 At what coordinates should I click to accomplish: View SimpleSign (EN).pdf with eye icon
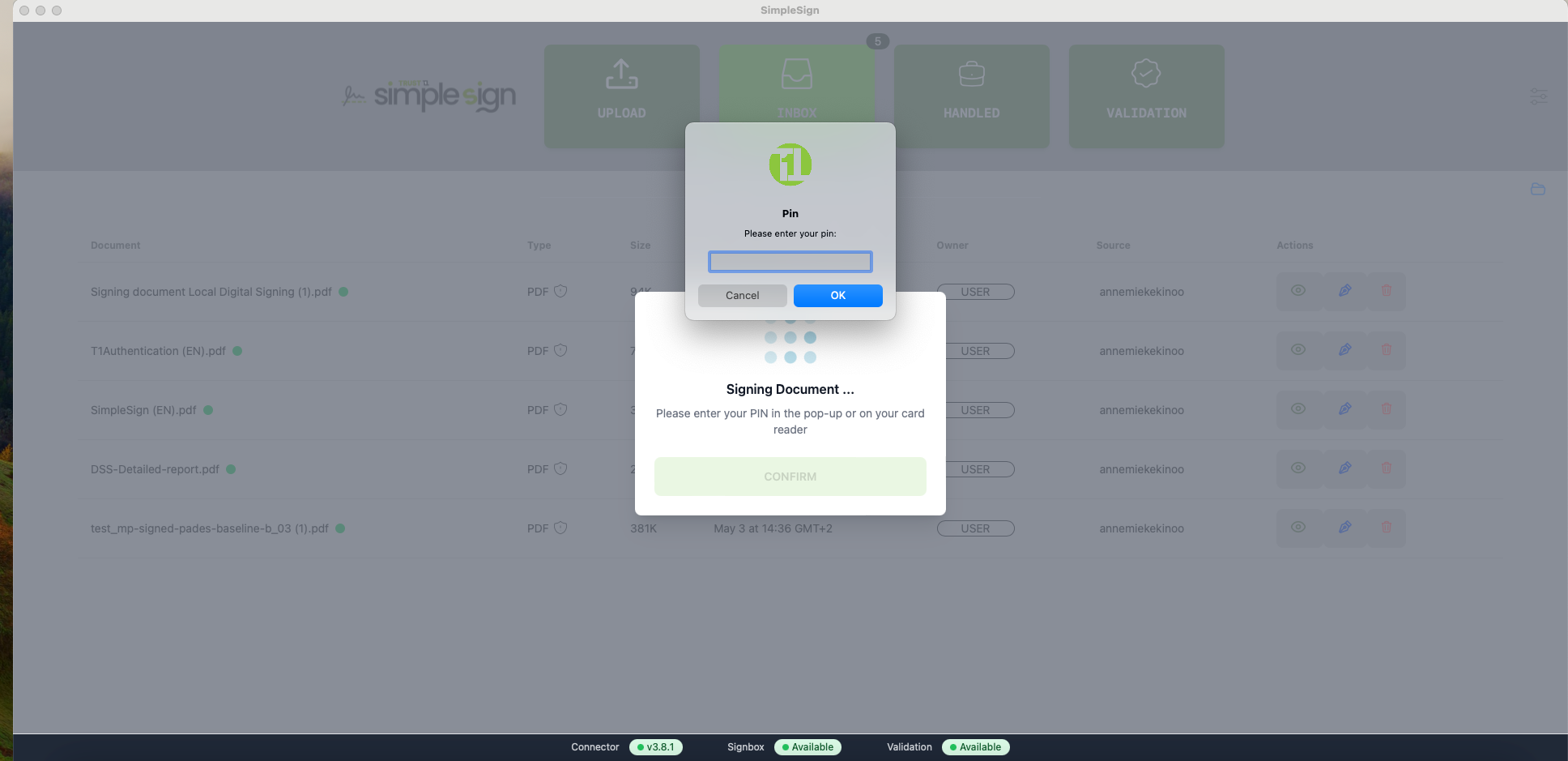(1298, 409)
